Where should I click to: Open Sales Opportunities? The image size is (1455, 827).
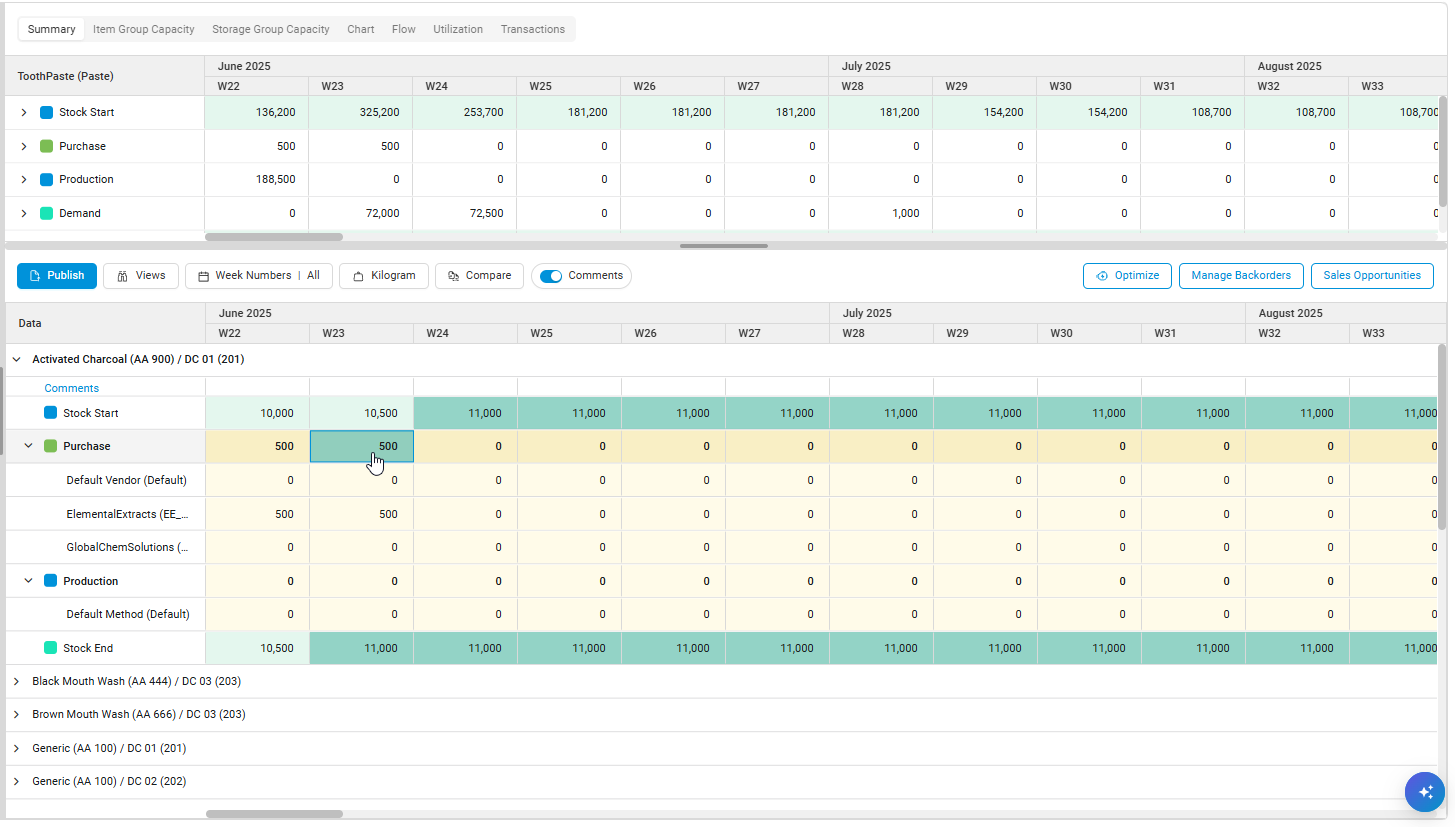click(x=1372, y=276)
